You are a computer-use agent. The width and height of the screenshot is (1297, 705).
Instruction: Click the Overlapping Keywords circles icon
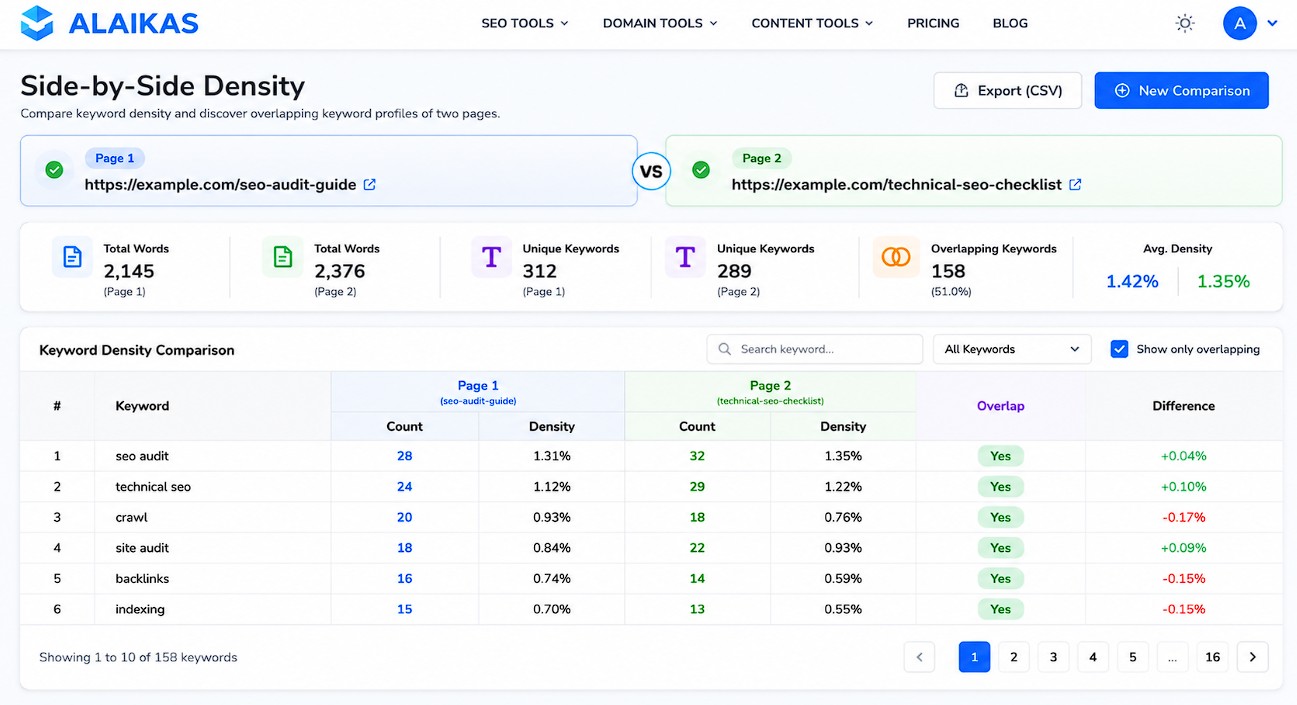tap(896, 257)
